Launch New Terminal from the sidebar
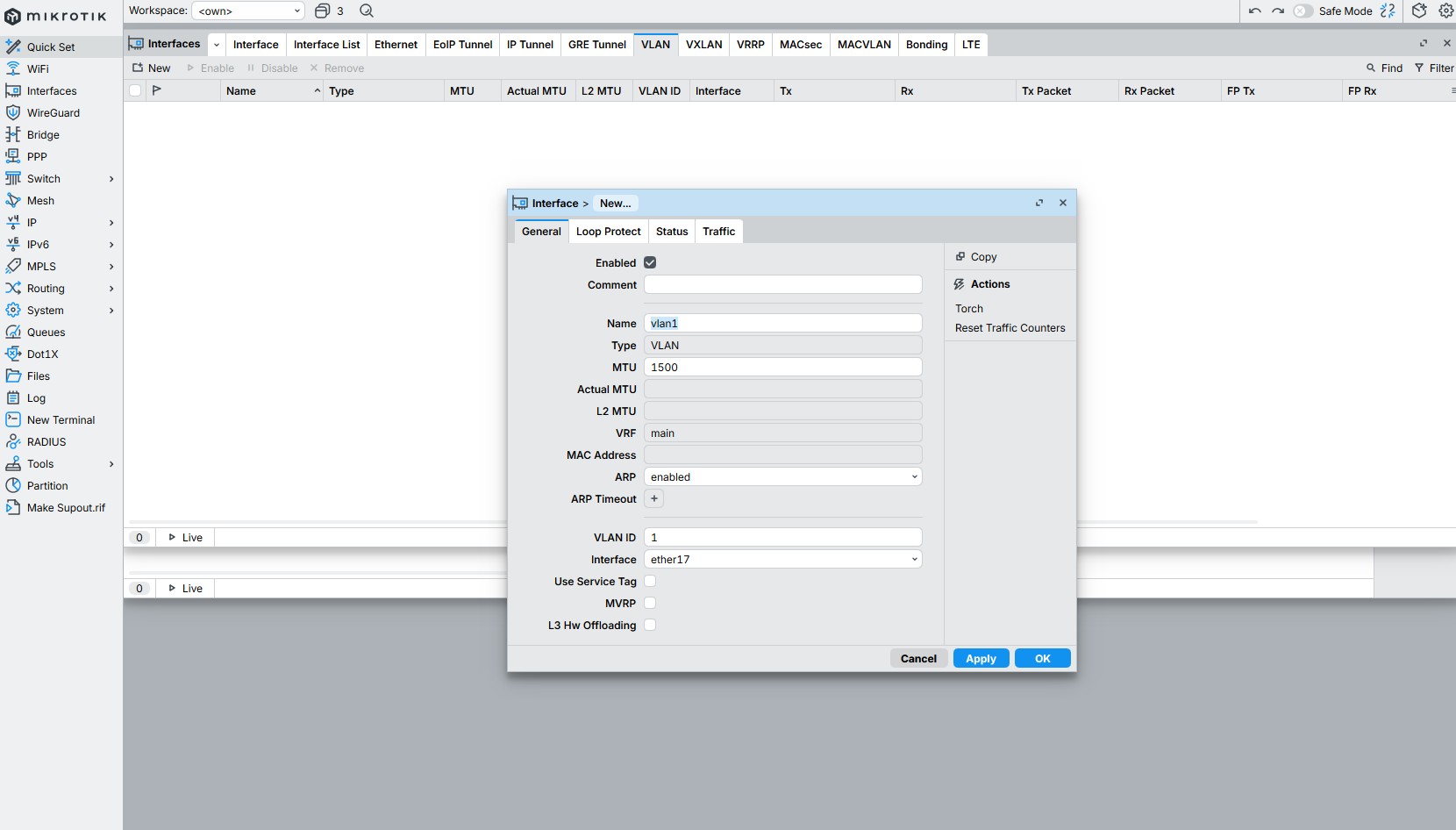 coord(61,419)
